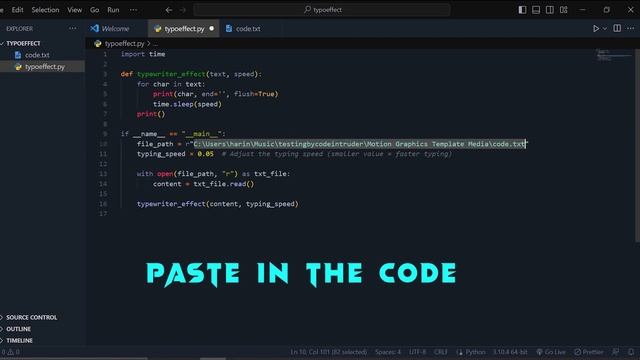Open errors and warnings count in status bar
This screenshot has height=360, width=640.
point(11,352)
